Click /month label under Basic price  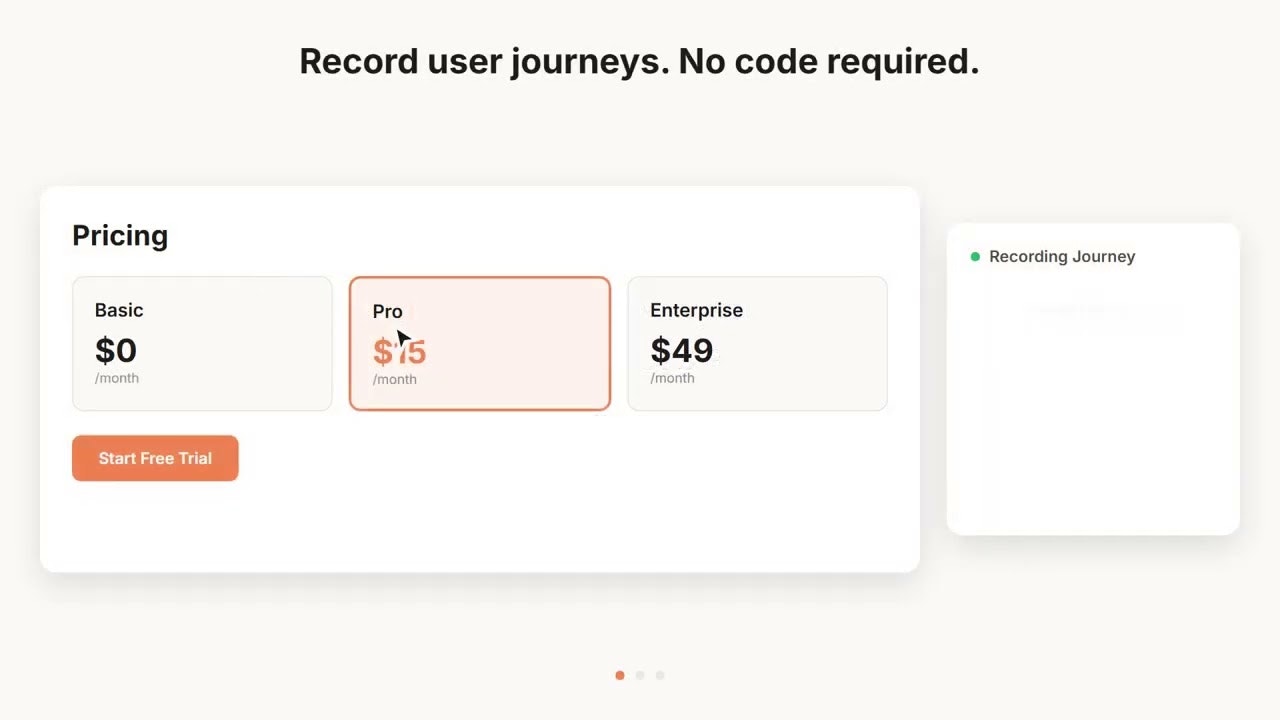click(117, 378)
